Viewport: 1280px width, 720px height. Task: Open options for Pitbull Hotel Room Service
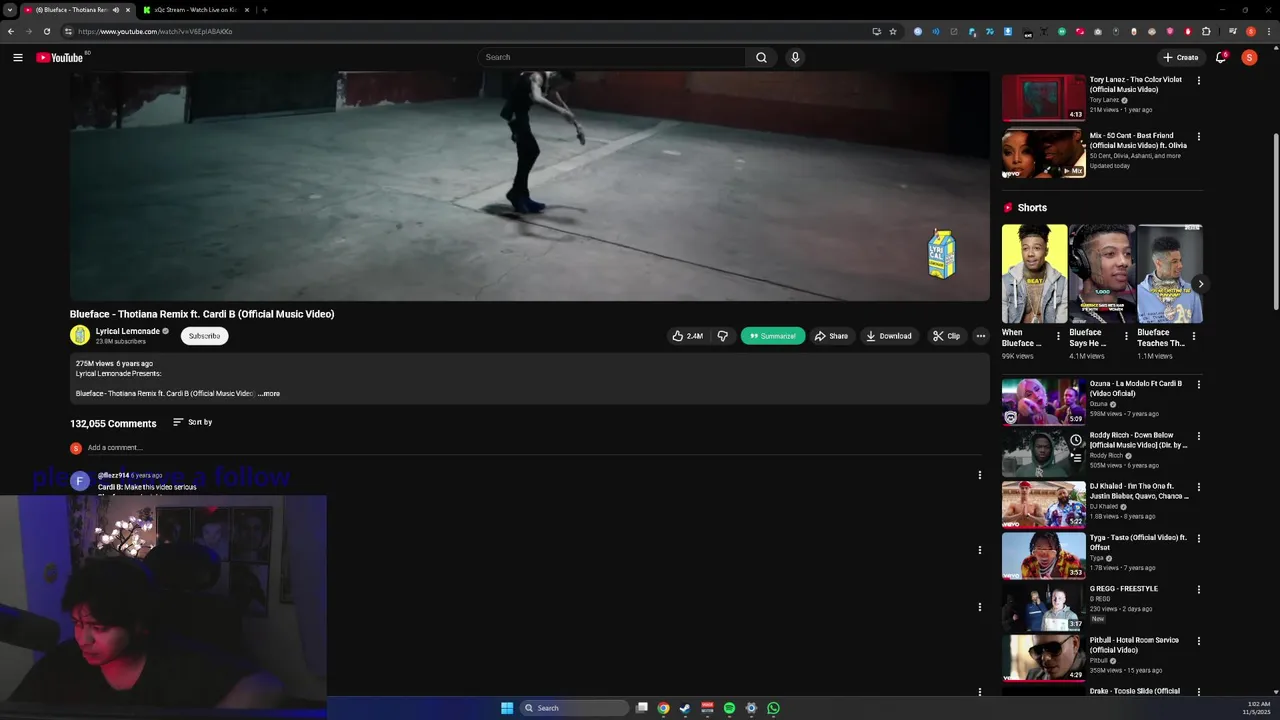point(1199,640)
